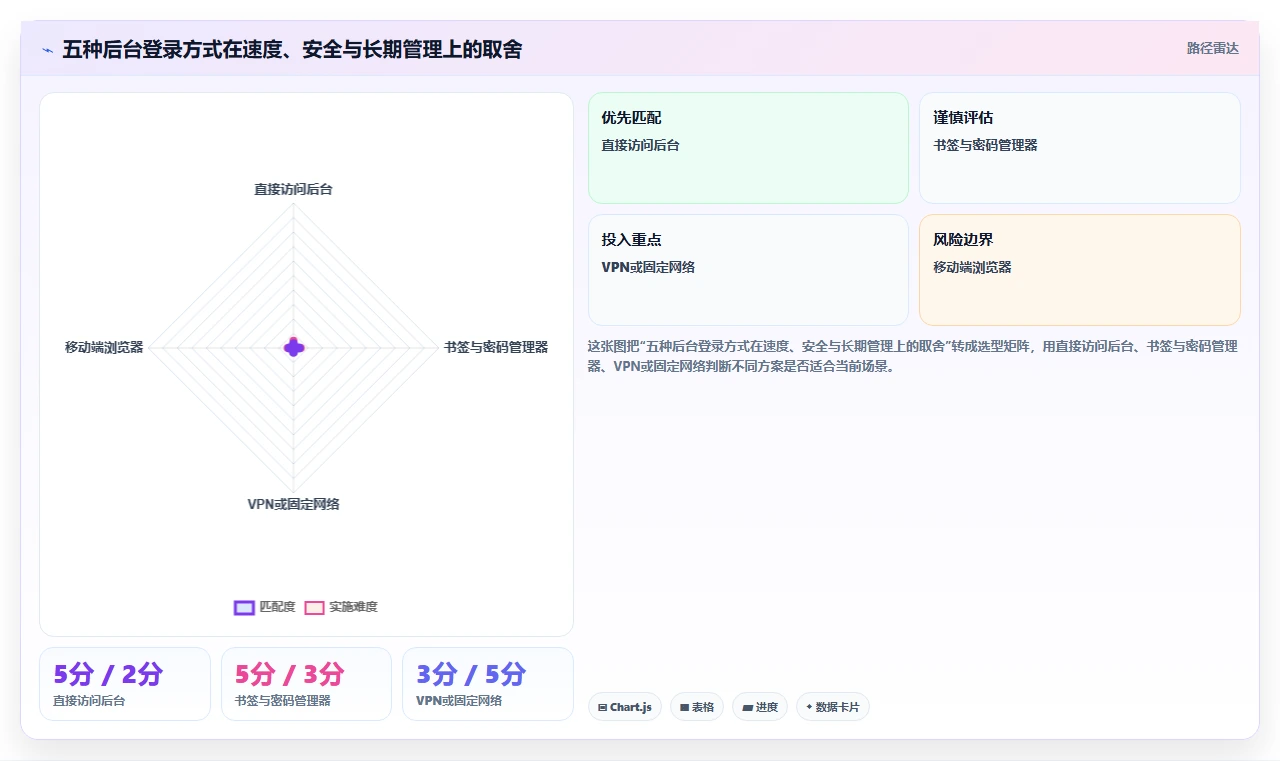Image resolution: width=1280 pixels, height=761 pixels.
Task: Click 直接访问后台 text in 优先匹配 card
Action: 641,145
